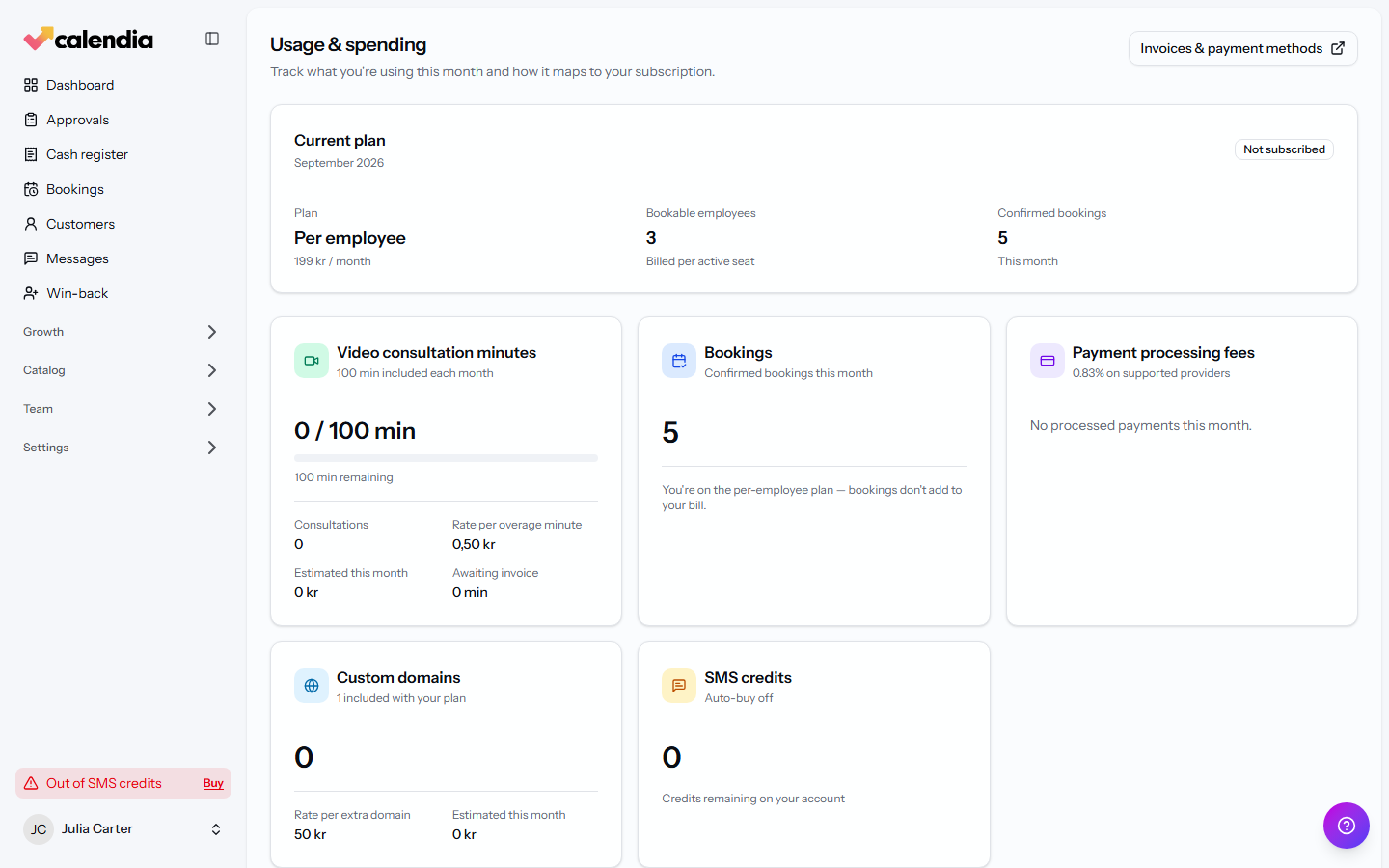1389x868 pixels.
Task: Click the Messages chat icon
Action: (31, 258)
